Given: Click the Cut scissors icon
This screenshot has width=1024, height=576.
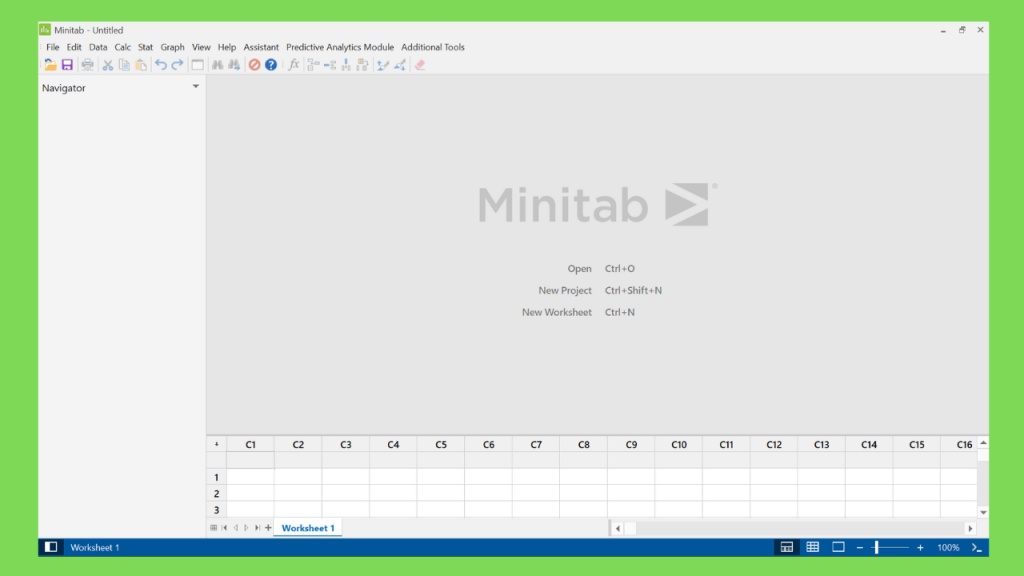Looking at the screenshot, I should point(108,65).
